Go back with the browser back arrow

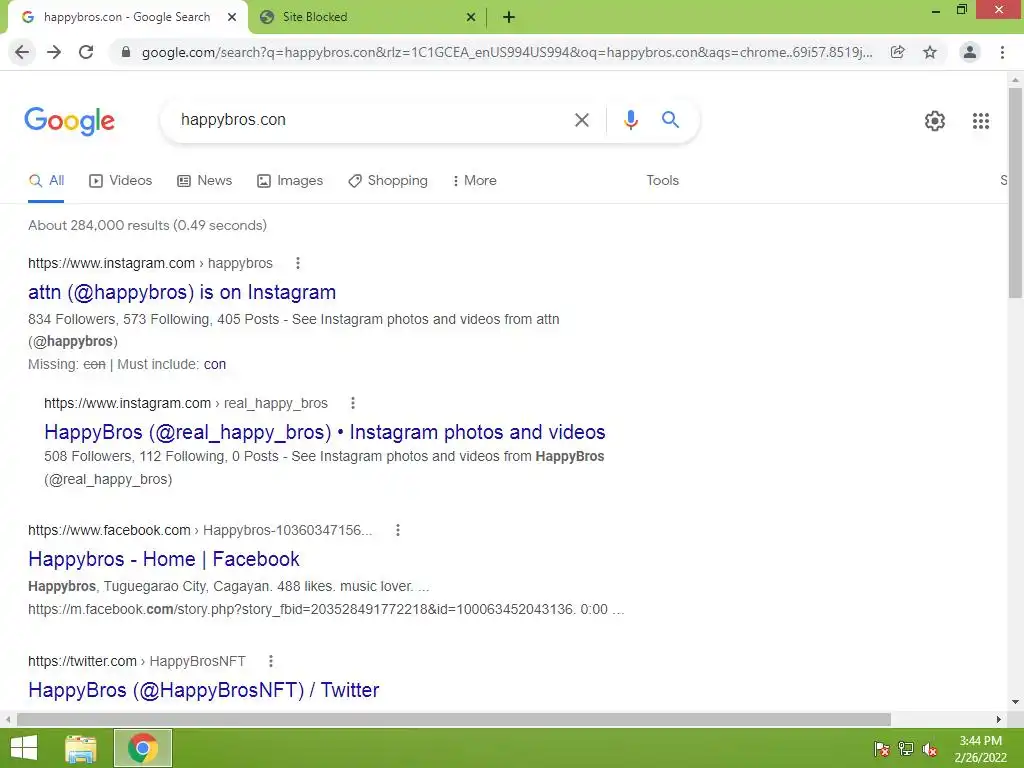point(22,52)
